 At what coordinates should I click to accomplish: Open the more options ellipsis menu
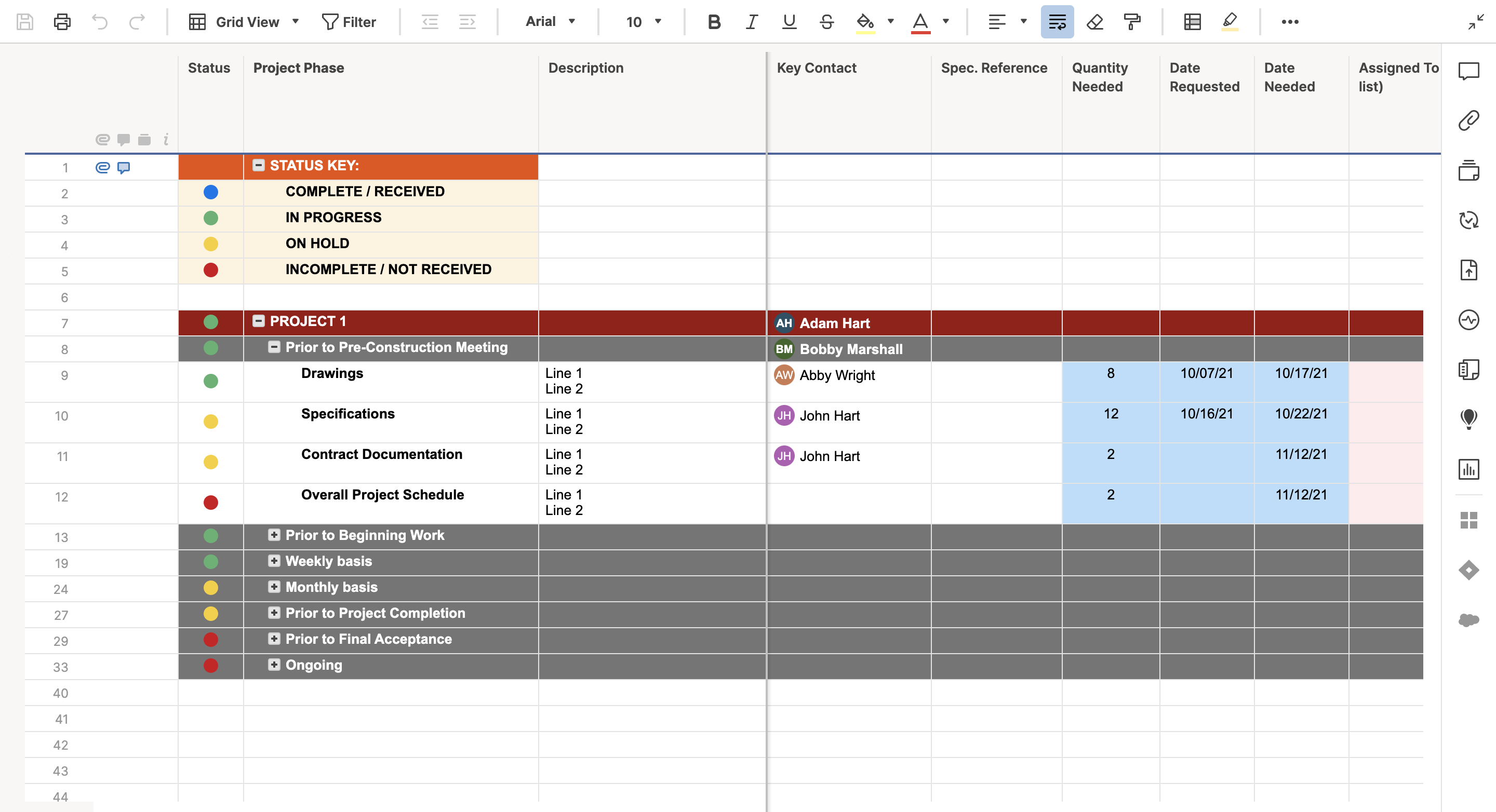tap(1290, 22)
